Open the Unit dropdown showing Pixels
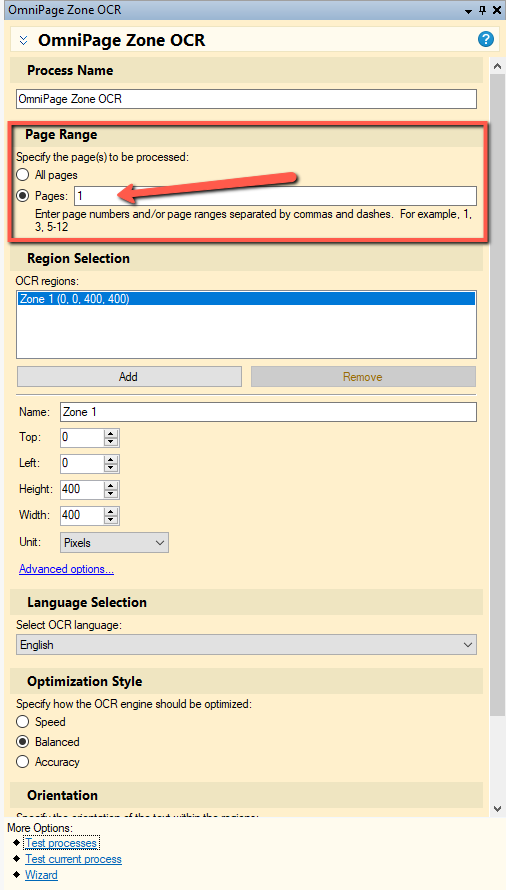 pyautogui.click(x=114, y=543)
